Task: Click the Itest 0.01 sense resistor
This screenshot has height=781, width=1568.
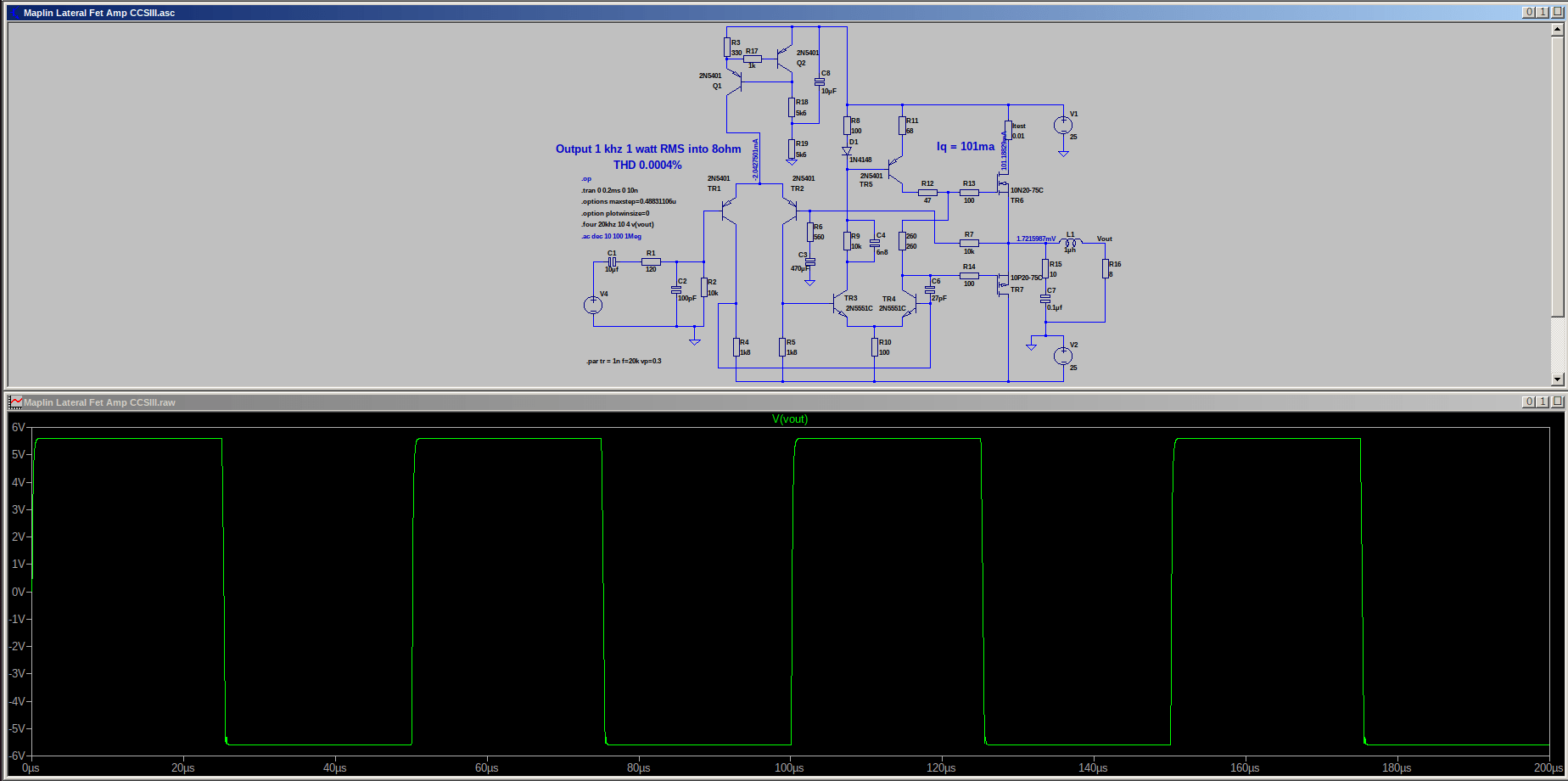Action: (1009, 130)
